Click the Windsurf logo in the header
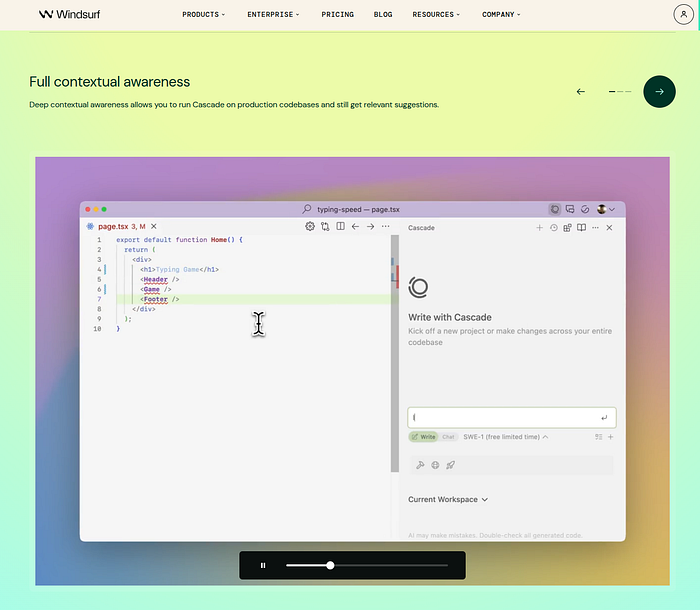The width and height of the screenshot is (700, 610). coord(70,15)
